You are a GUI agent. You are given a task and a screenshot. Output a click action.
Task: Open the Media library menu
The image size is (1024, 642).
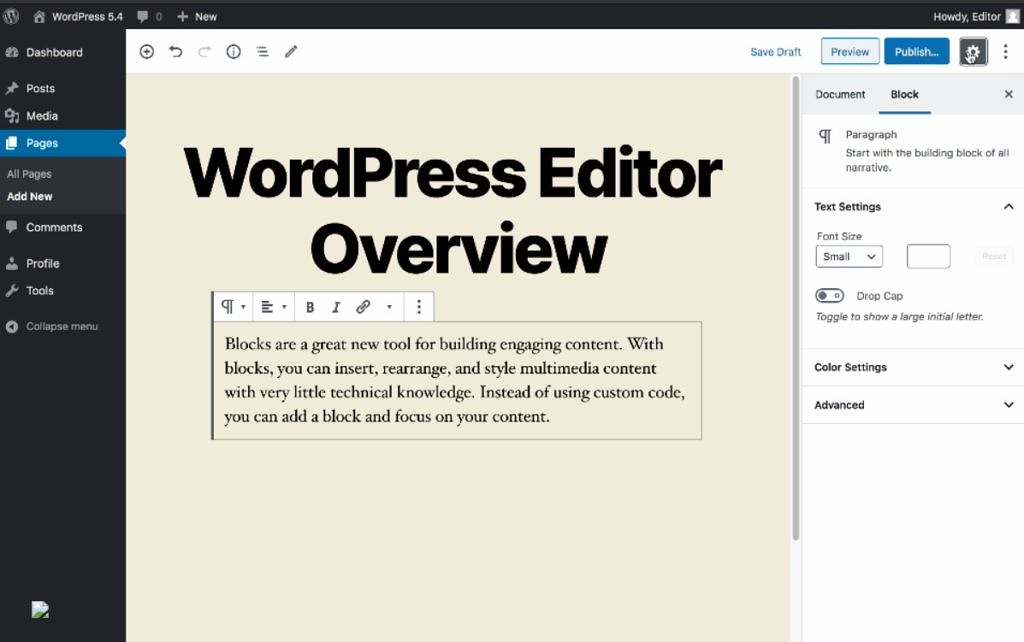[63, 116]
